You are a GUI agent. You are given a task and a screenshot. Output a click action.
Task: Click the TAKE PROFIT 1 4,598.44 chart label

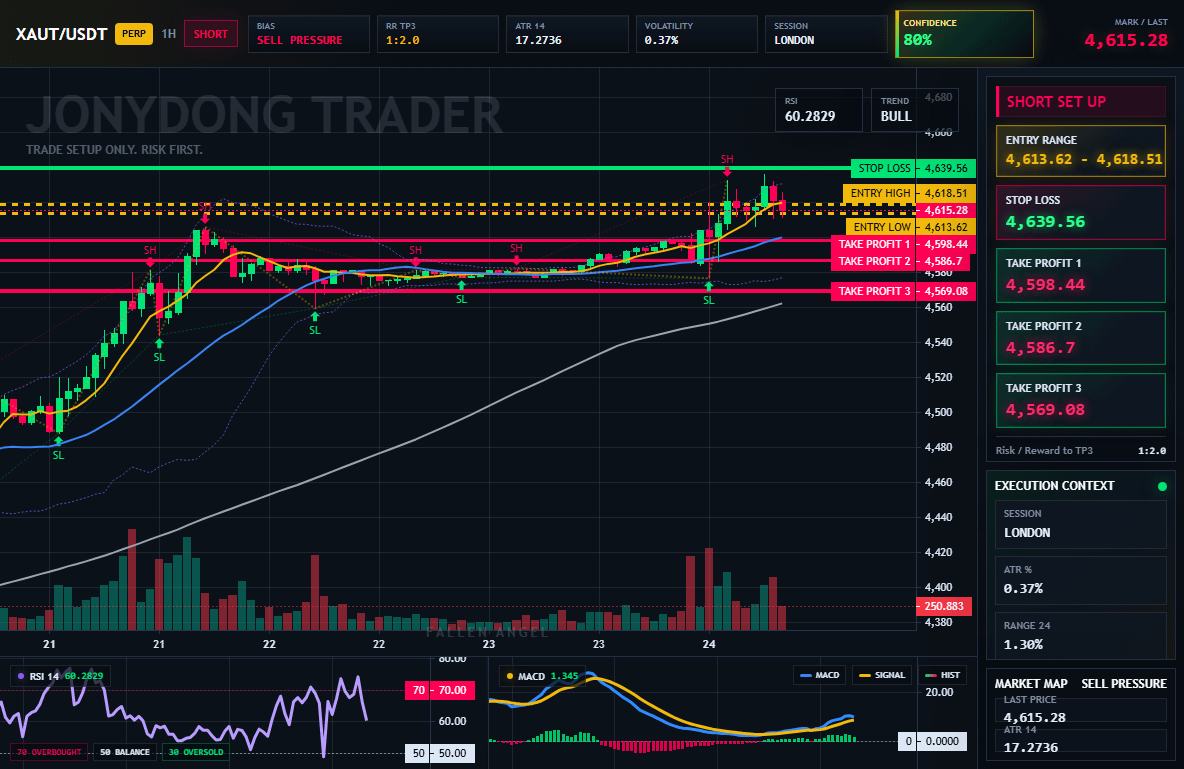903,245
